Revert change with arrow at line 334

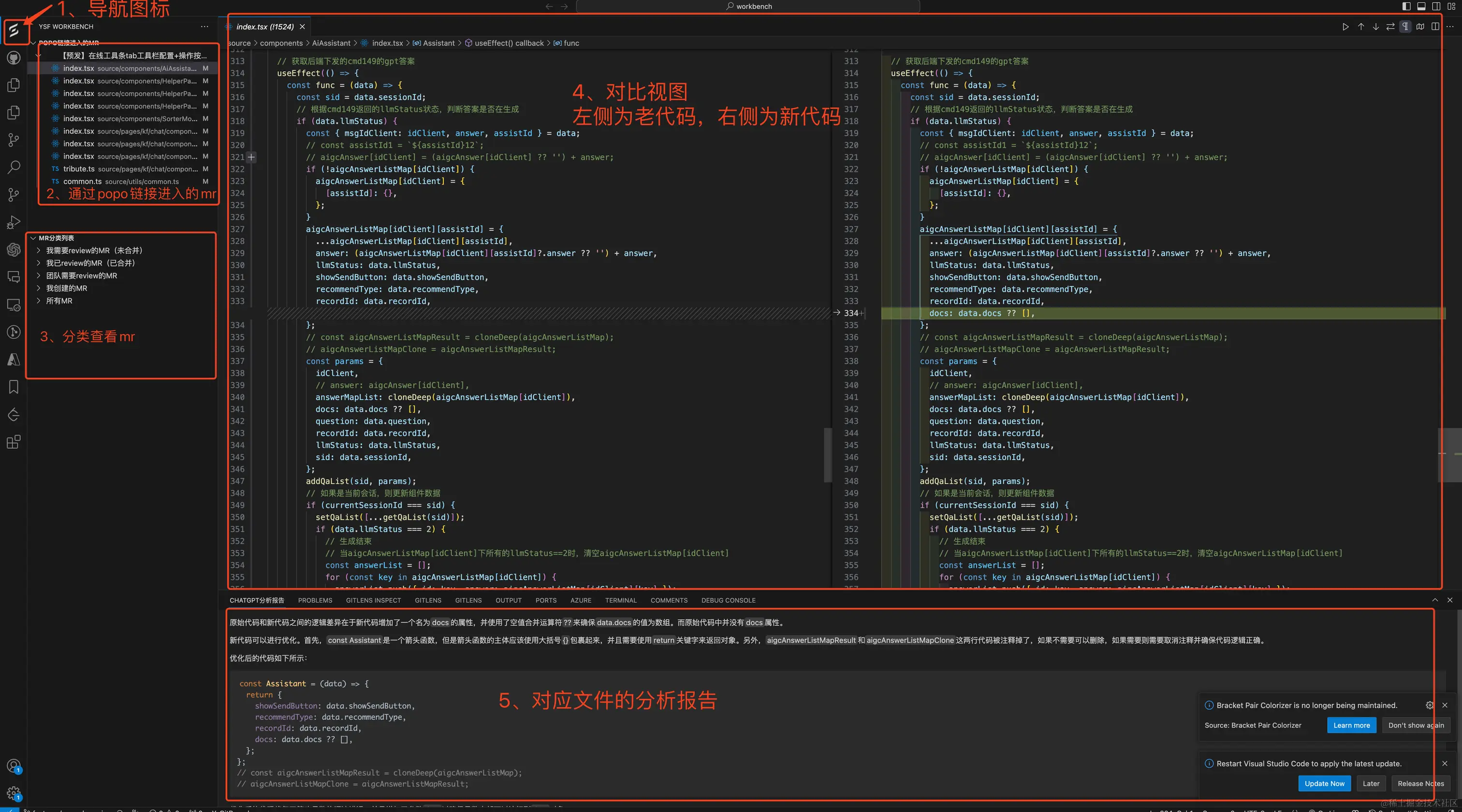[836, 313]
